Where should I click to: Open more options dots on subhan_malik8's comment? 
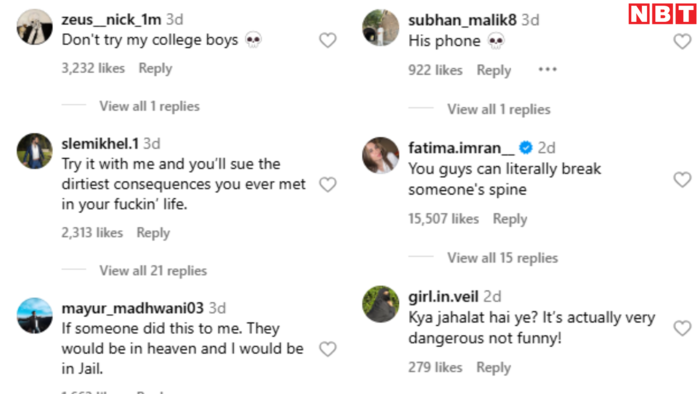click(547, 70)
